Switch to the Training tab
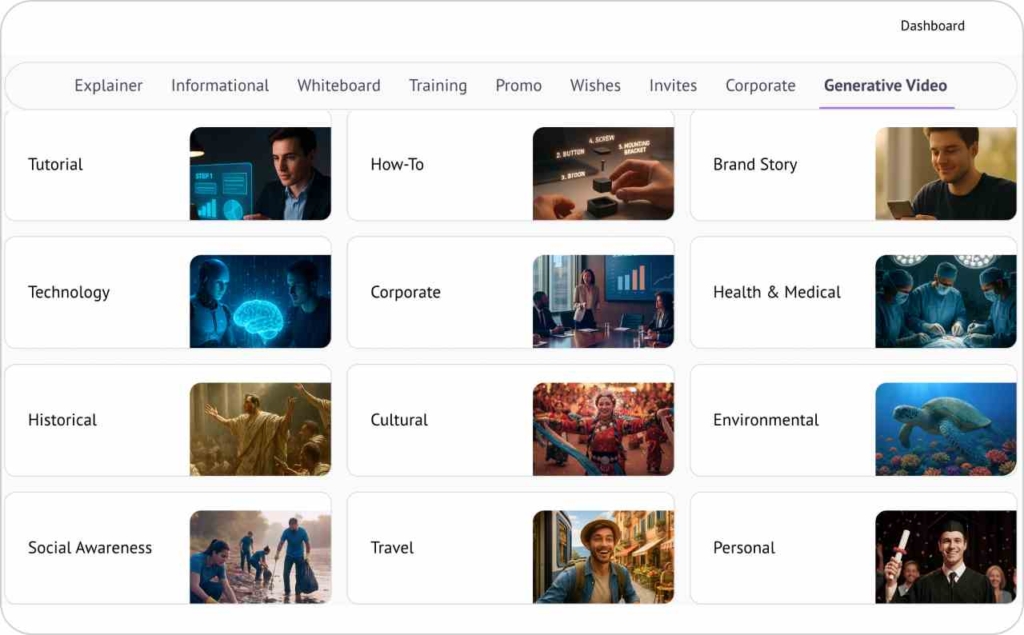Screen dimensions: 1024x635 point(437,86)
